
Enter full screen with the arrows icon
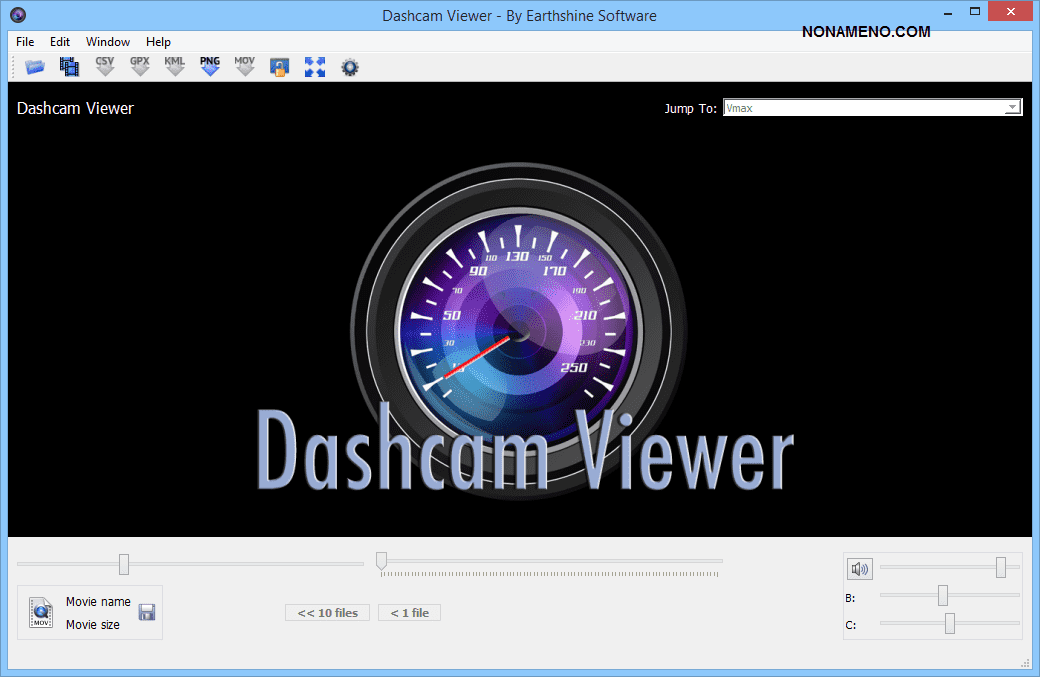[315, 67]
